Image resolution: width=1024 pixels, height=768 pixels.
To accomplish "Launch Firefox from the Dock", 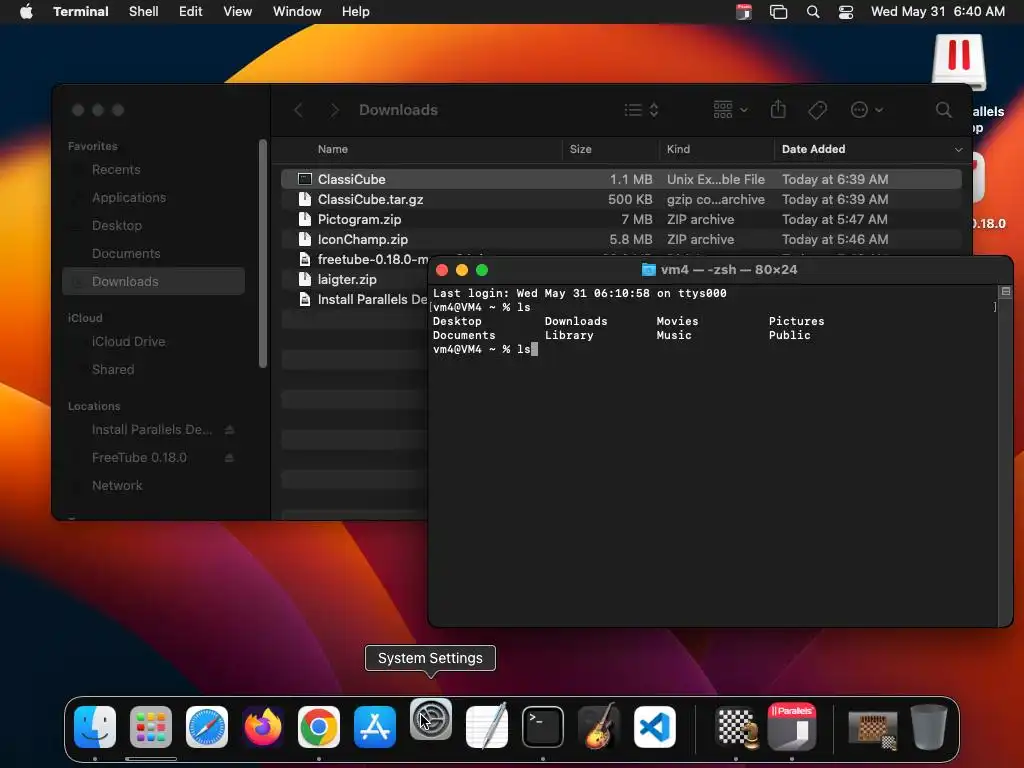I will 263,726.
